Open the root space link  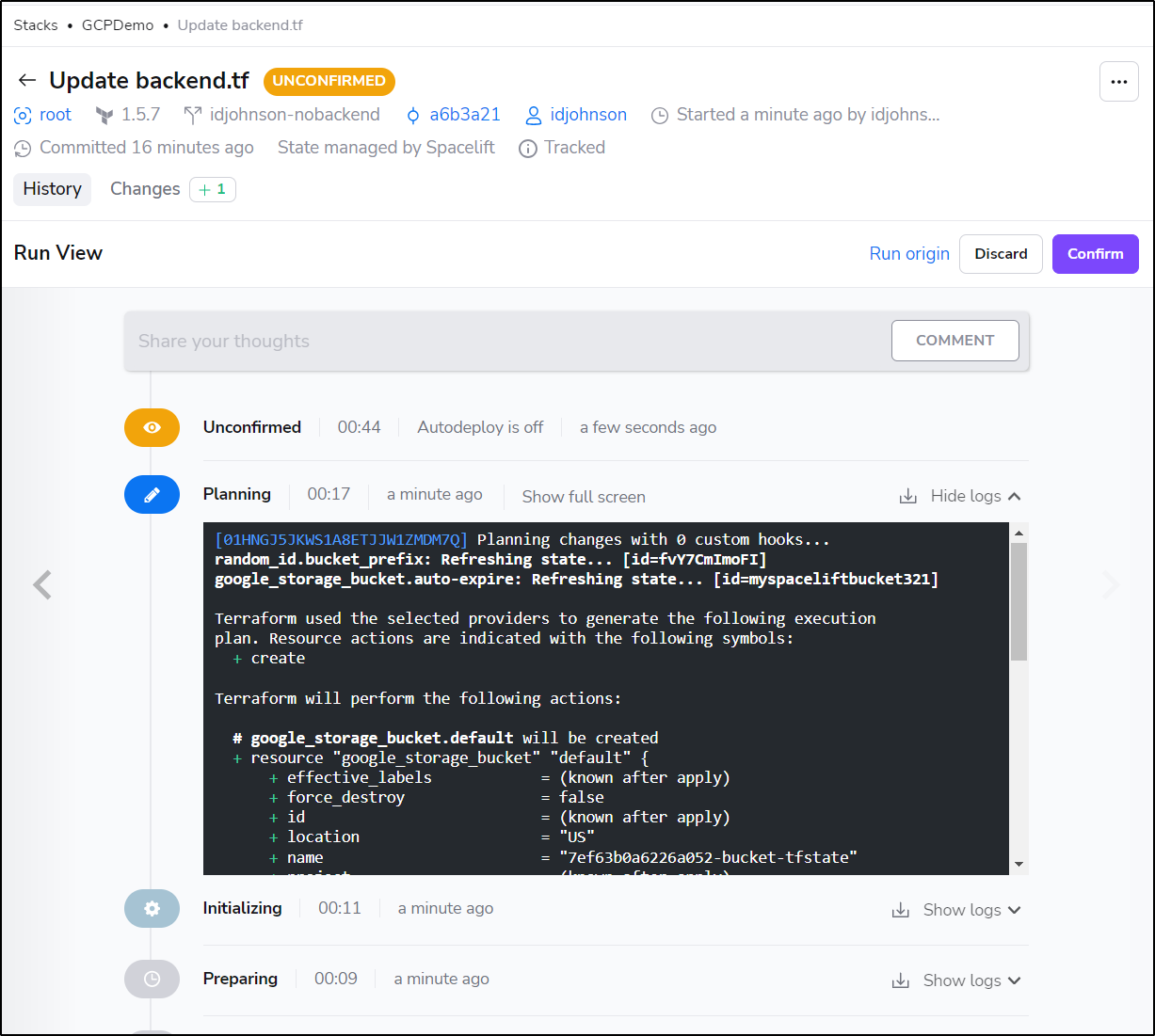tap(56, 115)
